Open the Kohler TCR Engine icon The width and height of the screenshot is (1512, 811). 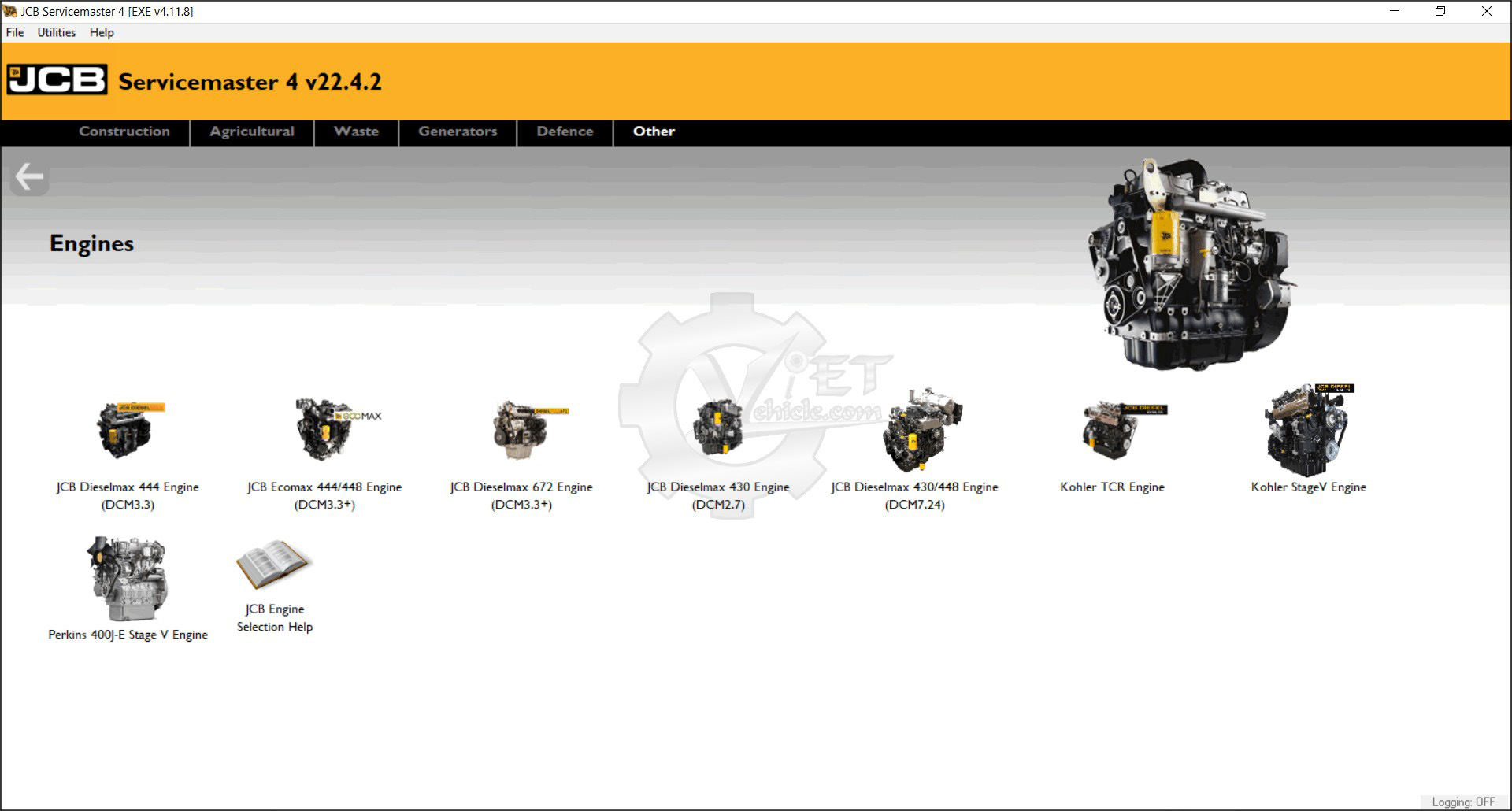click(1112, 431)
